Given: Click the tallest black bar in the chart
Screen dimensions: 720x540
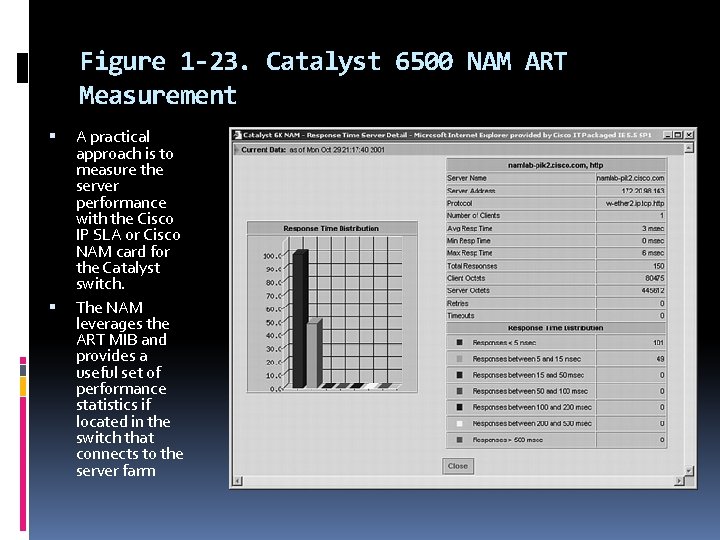Looking at the screenshot, I should pos(300,319).
